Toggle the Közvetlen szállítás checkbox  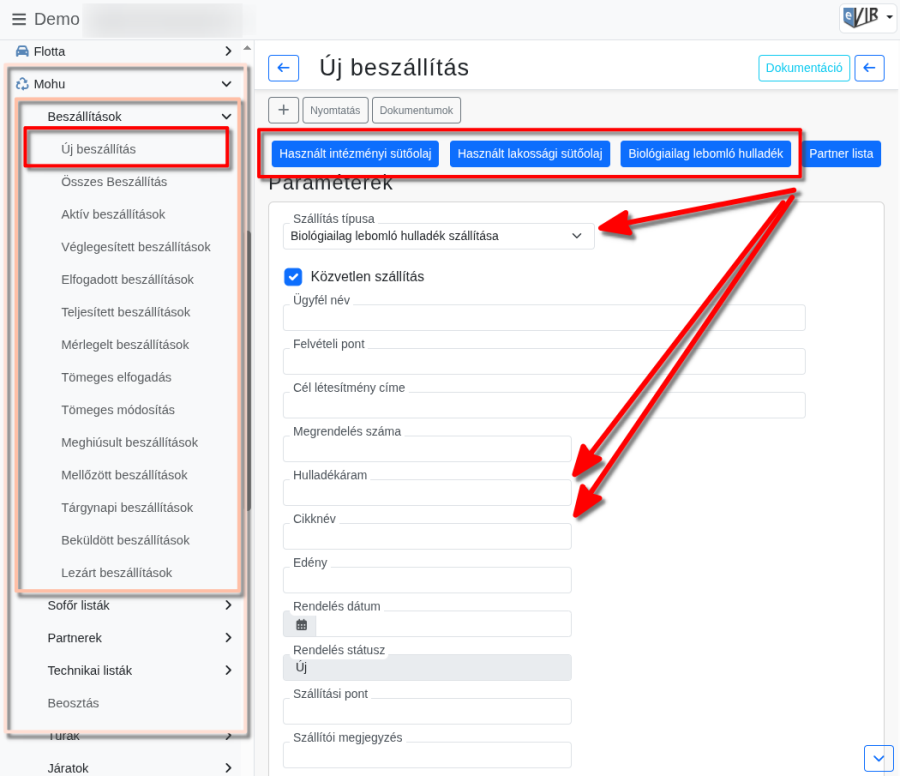[293, 277]
